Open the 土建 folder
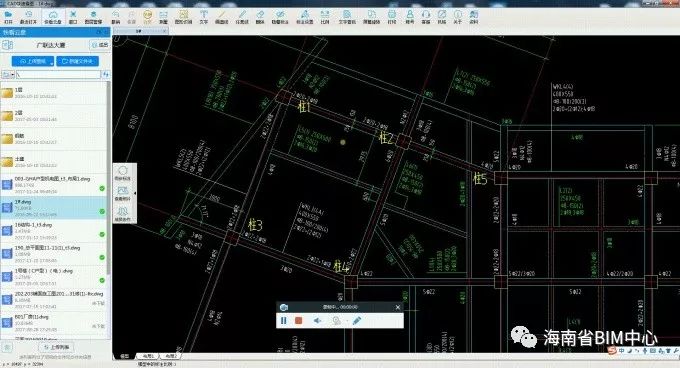Viewport: 680px width, 368px height. (x=54, y=162)
